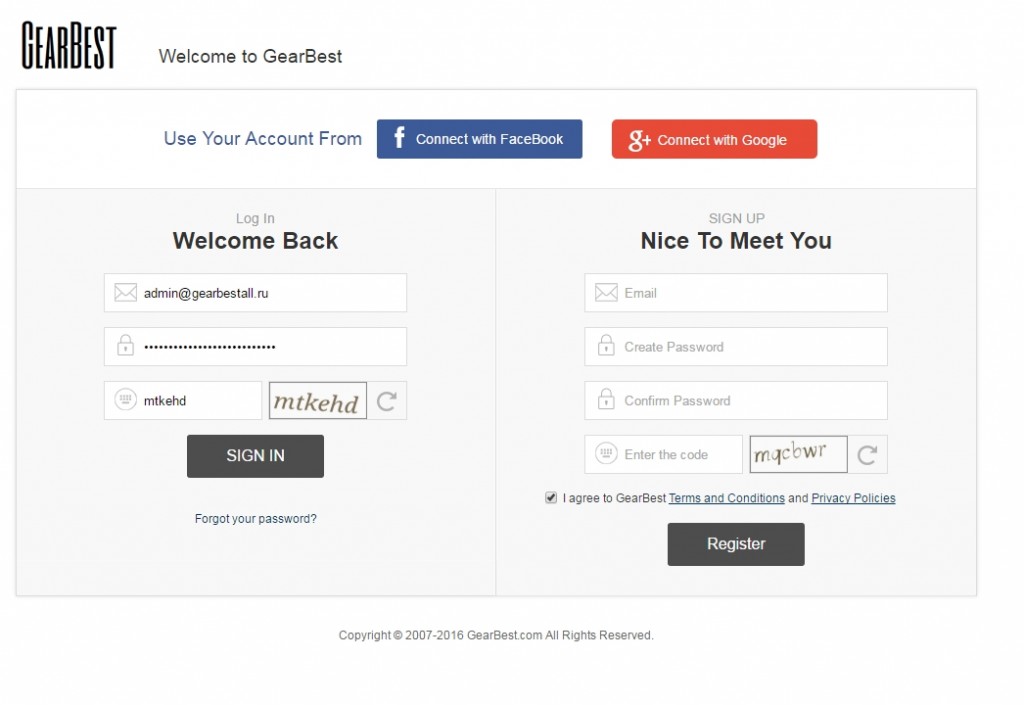Uncheck the Terms and Conditions agreement checkbox
Viewport: 1024px width, 705px height.
coord(551,497)
